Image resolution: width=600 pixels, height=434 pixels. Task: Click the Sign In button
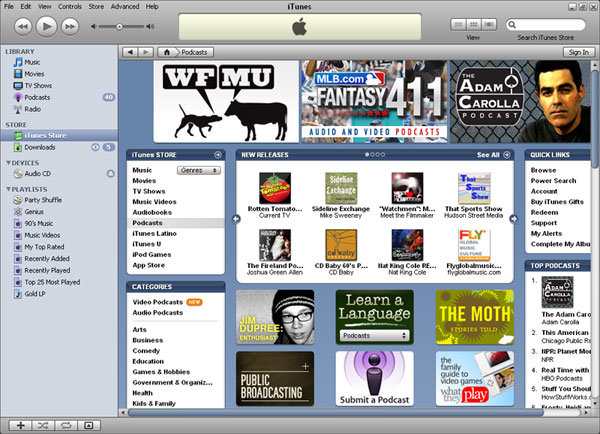click(x=579, y=52)
